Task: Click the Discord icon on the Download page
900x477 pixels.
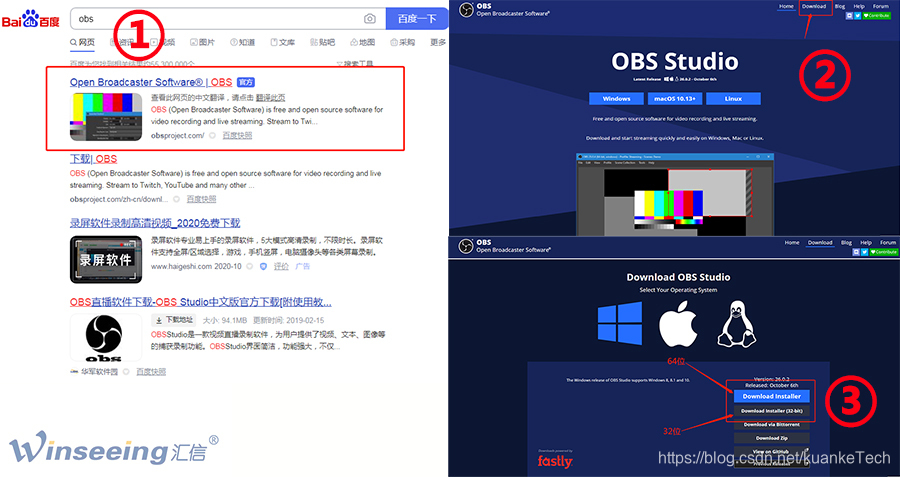Action: click(856, 252)
